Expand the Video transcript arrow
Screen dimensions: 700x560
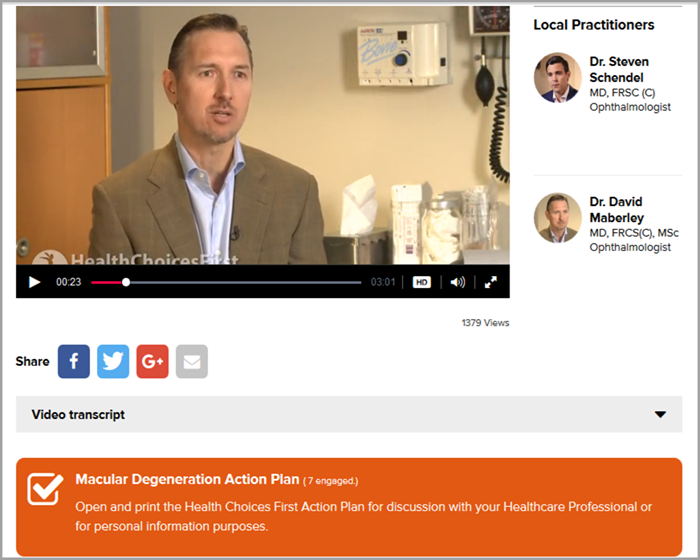coord(660,414)
